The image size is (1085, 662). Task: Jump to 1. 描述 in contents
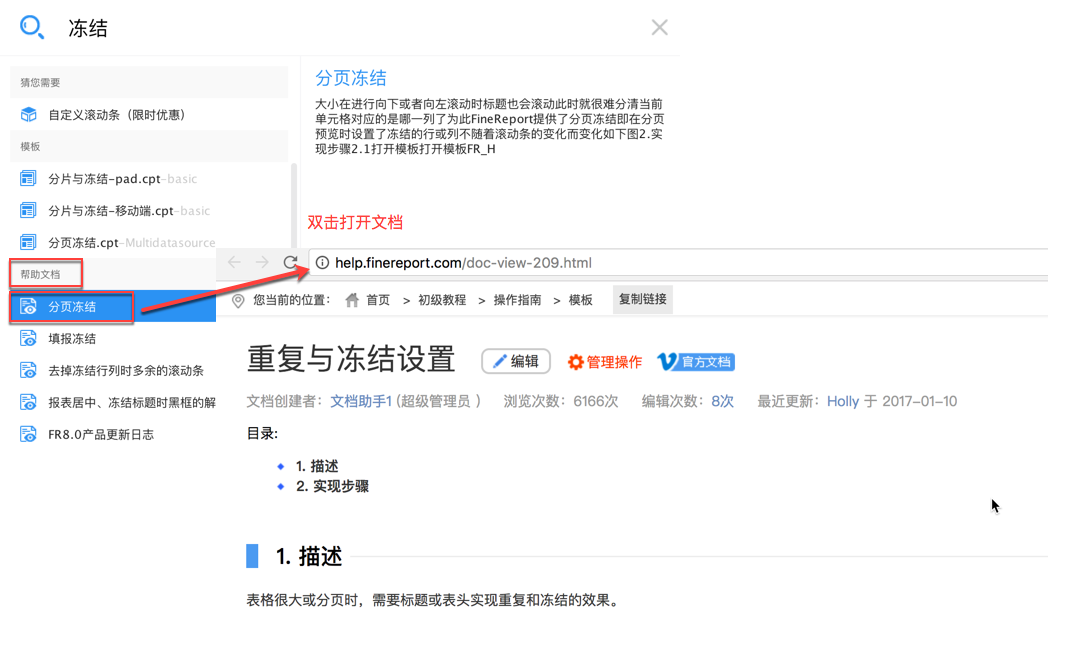point(317,466)
